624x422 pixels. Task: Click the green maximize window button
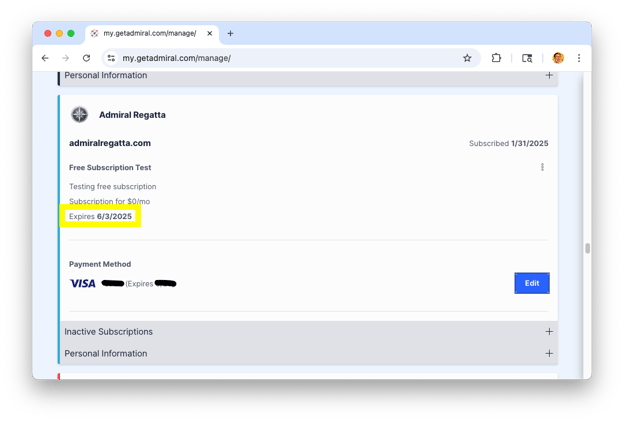point(71,33)
